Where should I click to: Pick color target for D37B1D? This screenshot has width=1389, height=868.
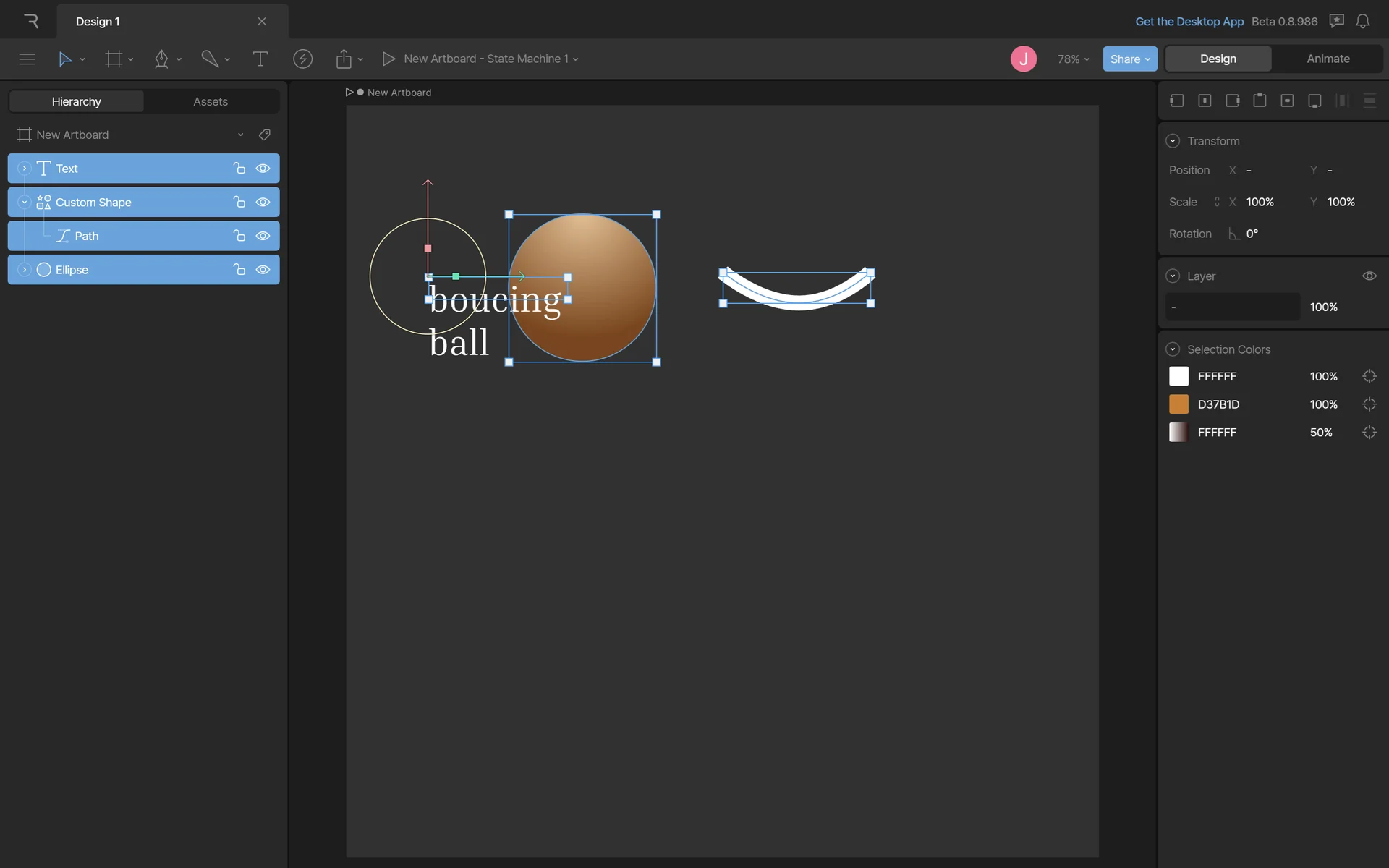[1369, 404]
